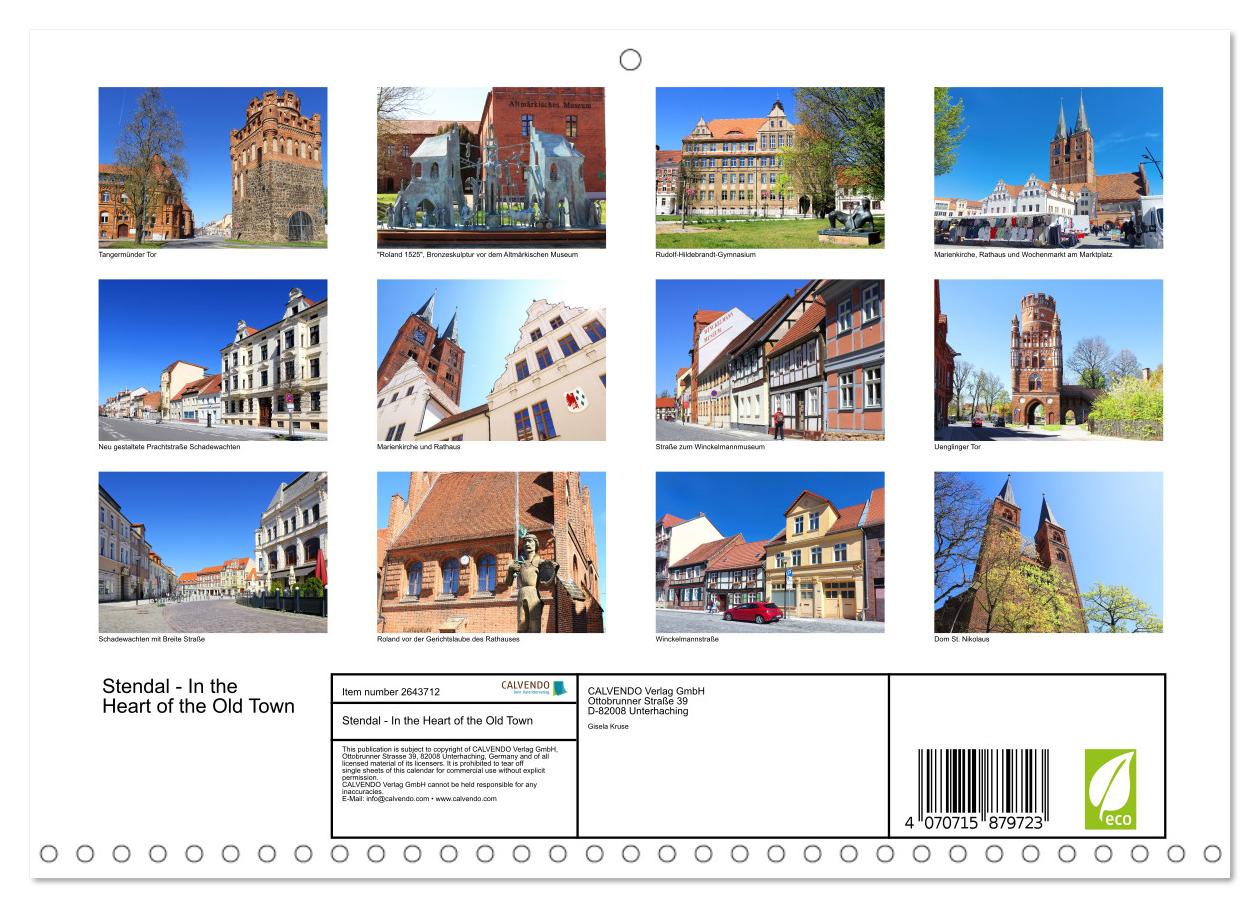Select the Roland vor der Gerichtslaube photo
The image size is (1260, 908).
tap(491, 552)
